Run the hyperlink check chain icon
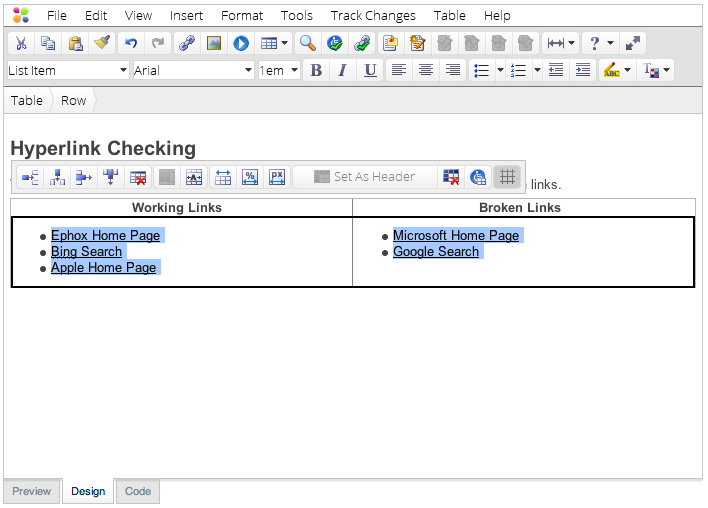Image resolution: width=708 pixels, height=508 pixels. (x=362, y=43)
